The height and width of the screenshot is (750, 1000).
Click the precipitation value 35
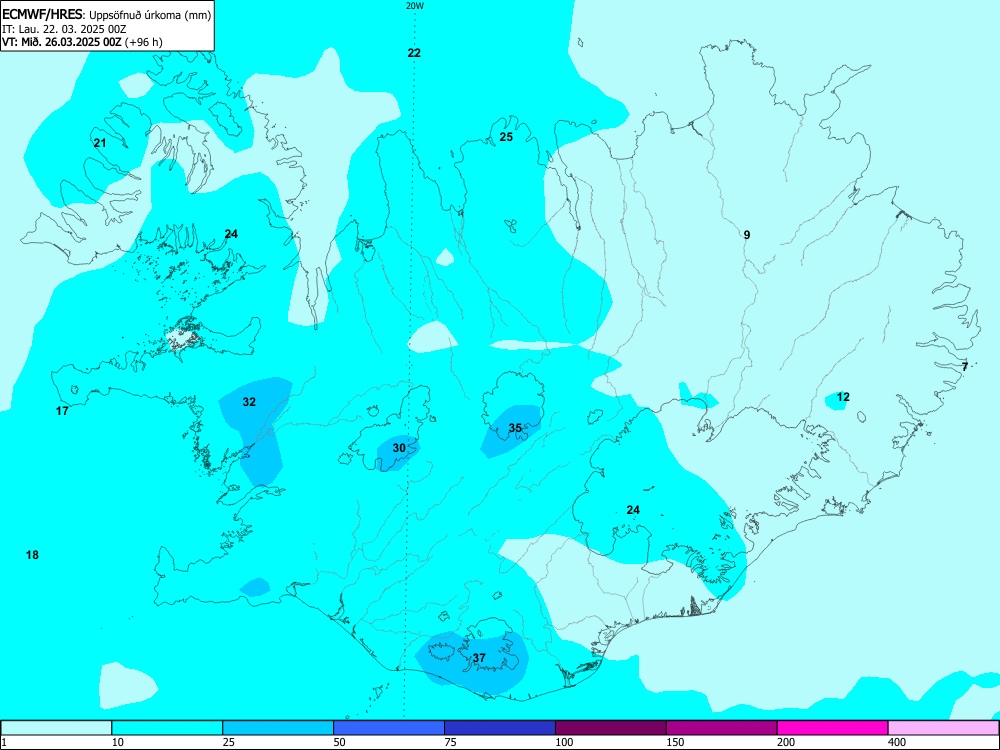515,428
